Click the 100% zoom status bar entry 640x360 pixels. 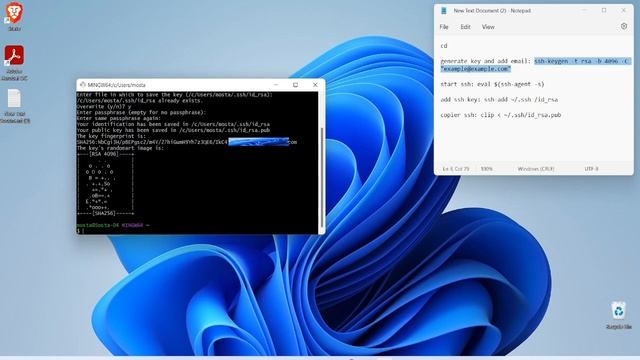point(487,169)
